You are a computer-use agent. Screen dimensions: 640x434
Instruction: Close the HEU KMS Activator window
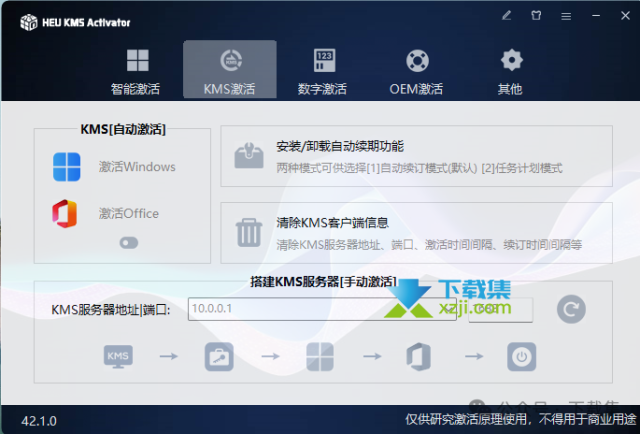pos(625,16)
